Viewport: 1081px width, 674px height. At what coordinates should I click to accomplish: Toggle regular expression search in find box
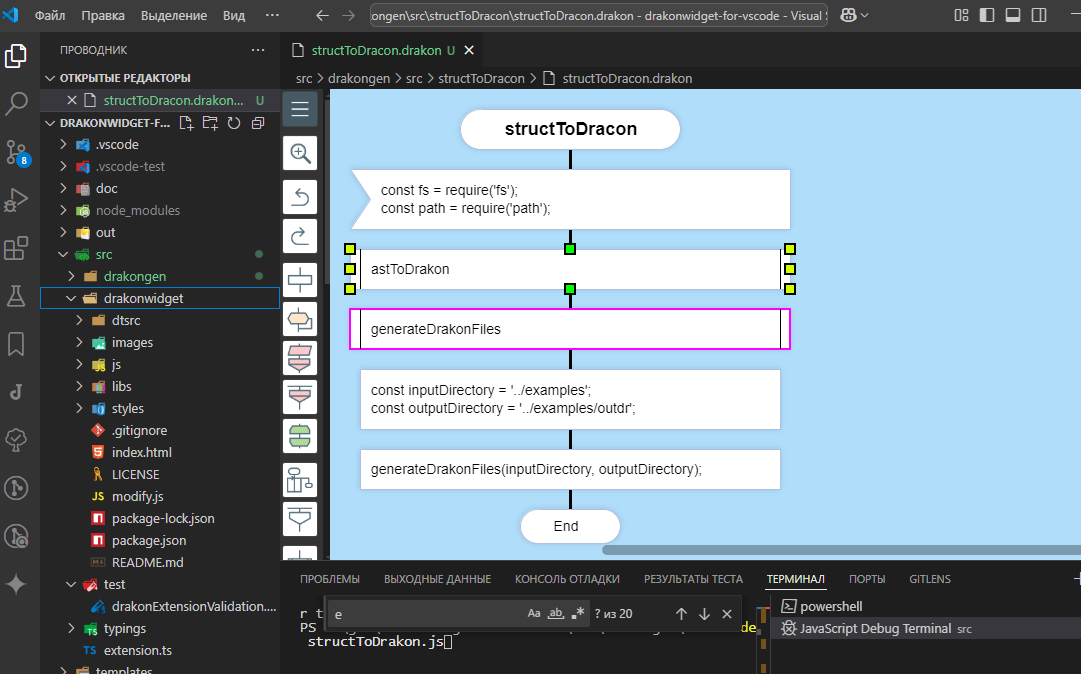(578, 613)
